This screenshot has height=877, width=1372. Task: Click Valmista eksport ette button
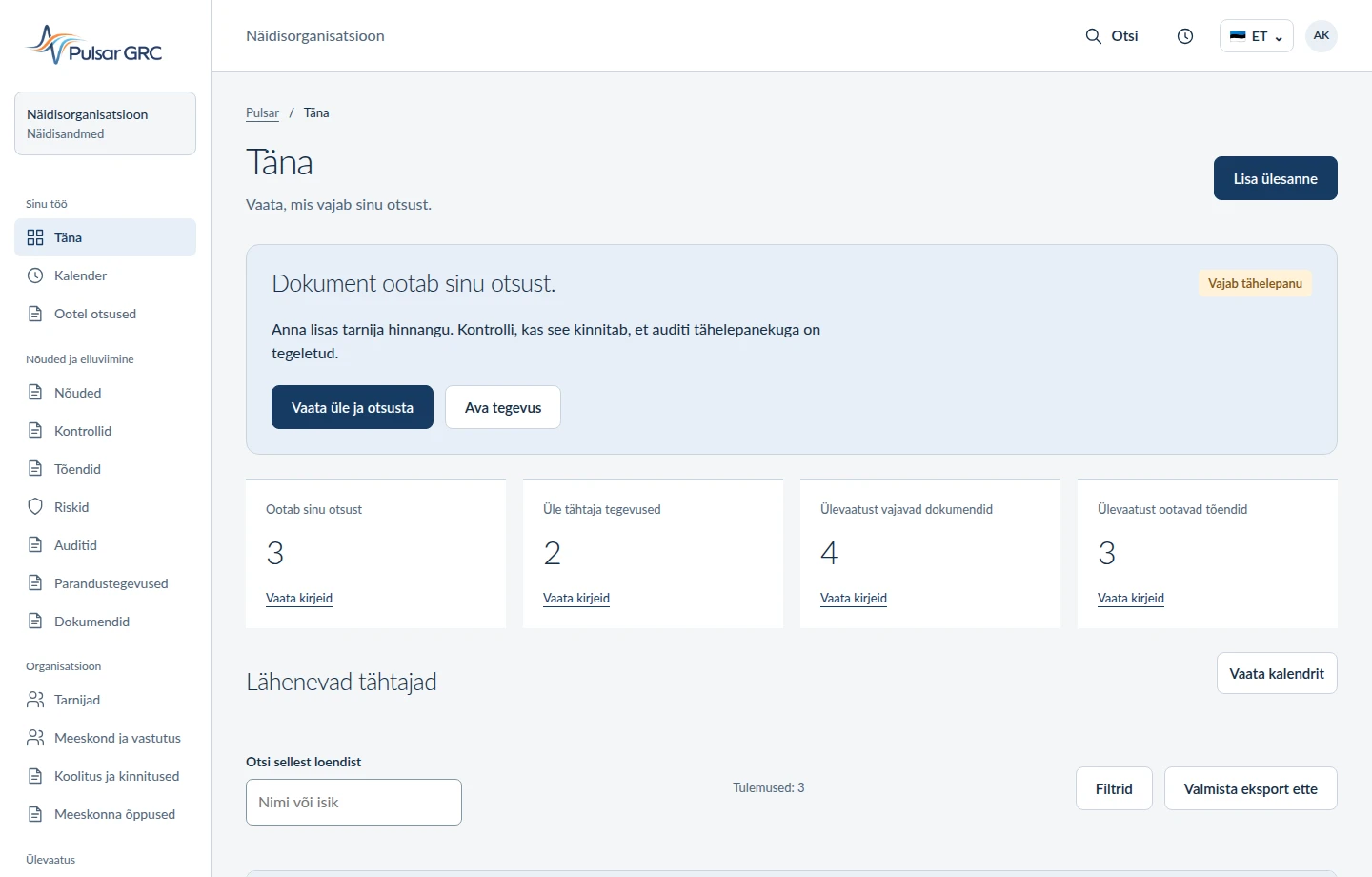[1250, 788]
